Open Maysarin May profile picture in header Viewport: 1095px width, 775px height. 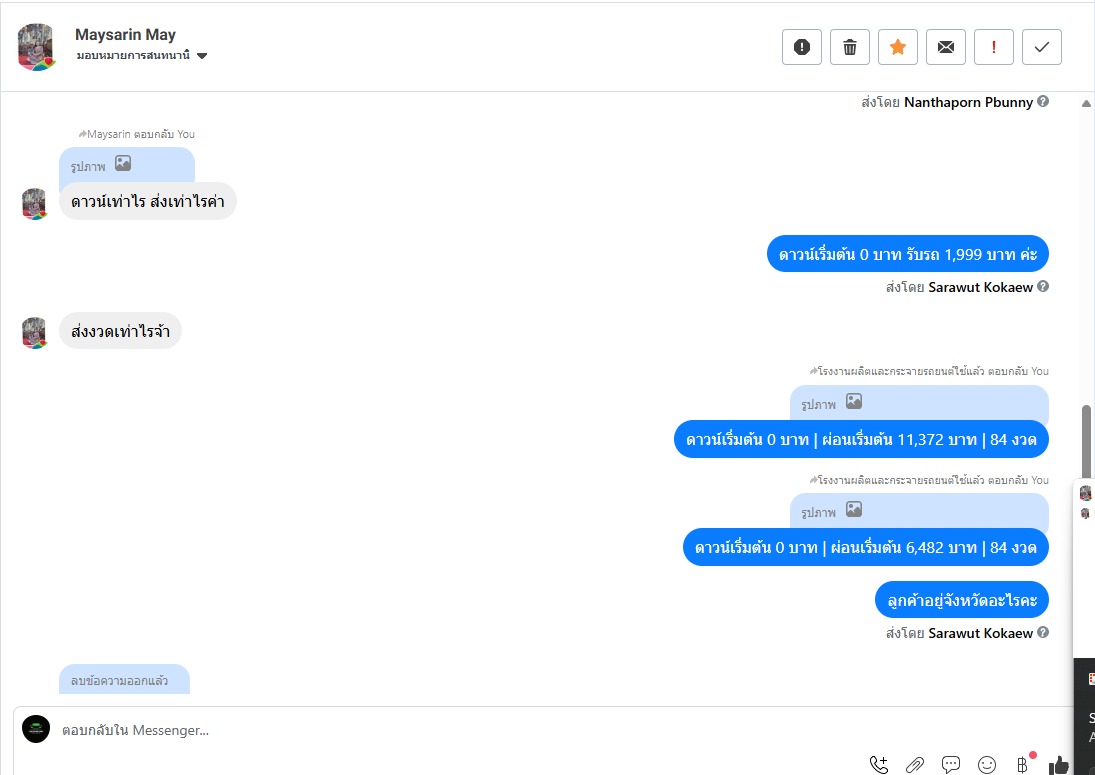[x=36, y=47]
